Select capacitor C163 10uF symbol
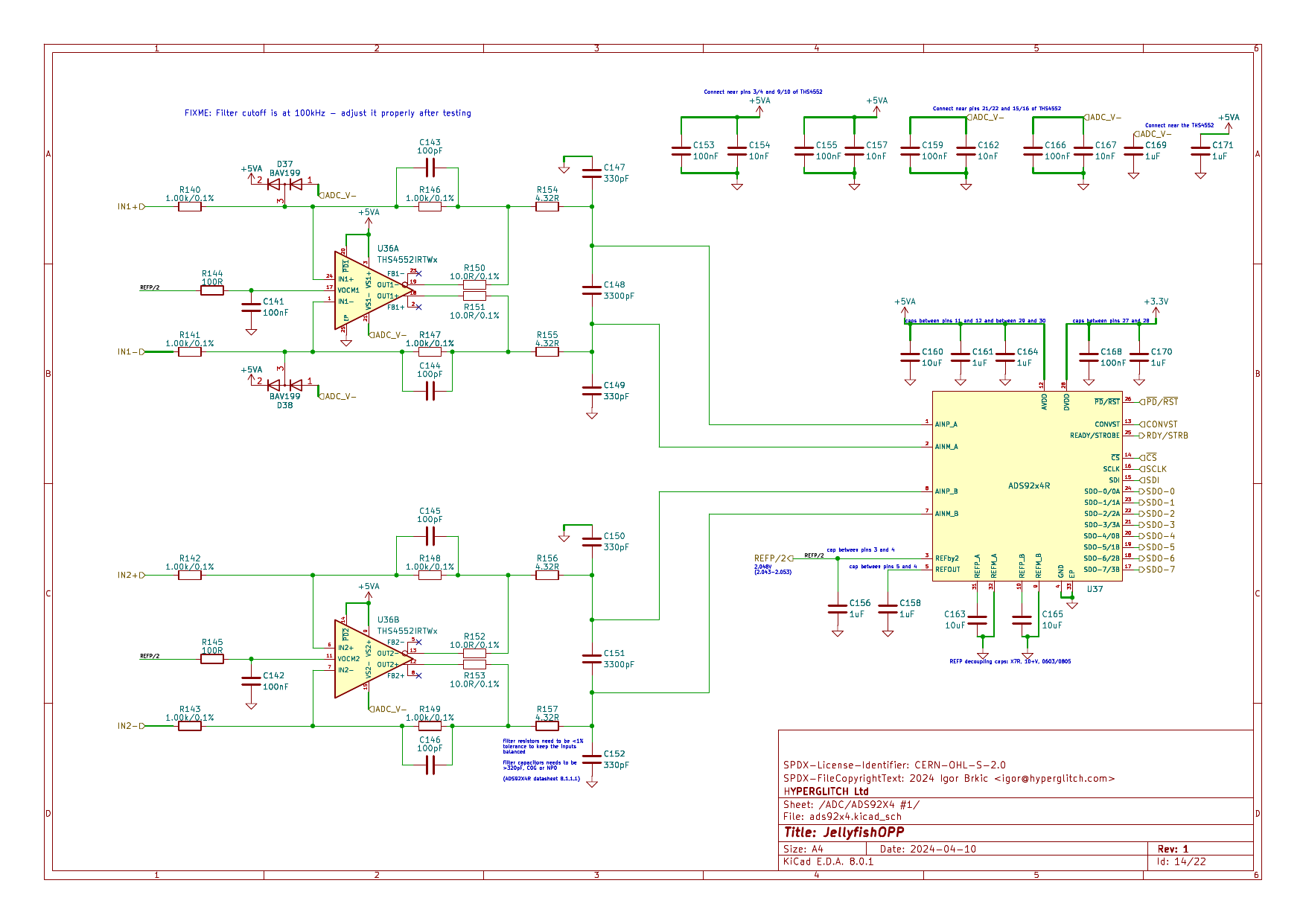 point(977,619)
